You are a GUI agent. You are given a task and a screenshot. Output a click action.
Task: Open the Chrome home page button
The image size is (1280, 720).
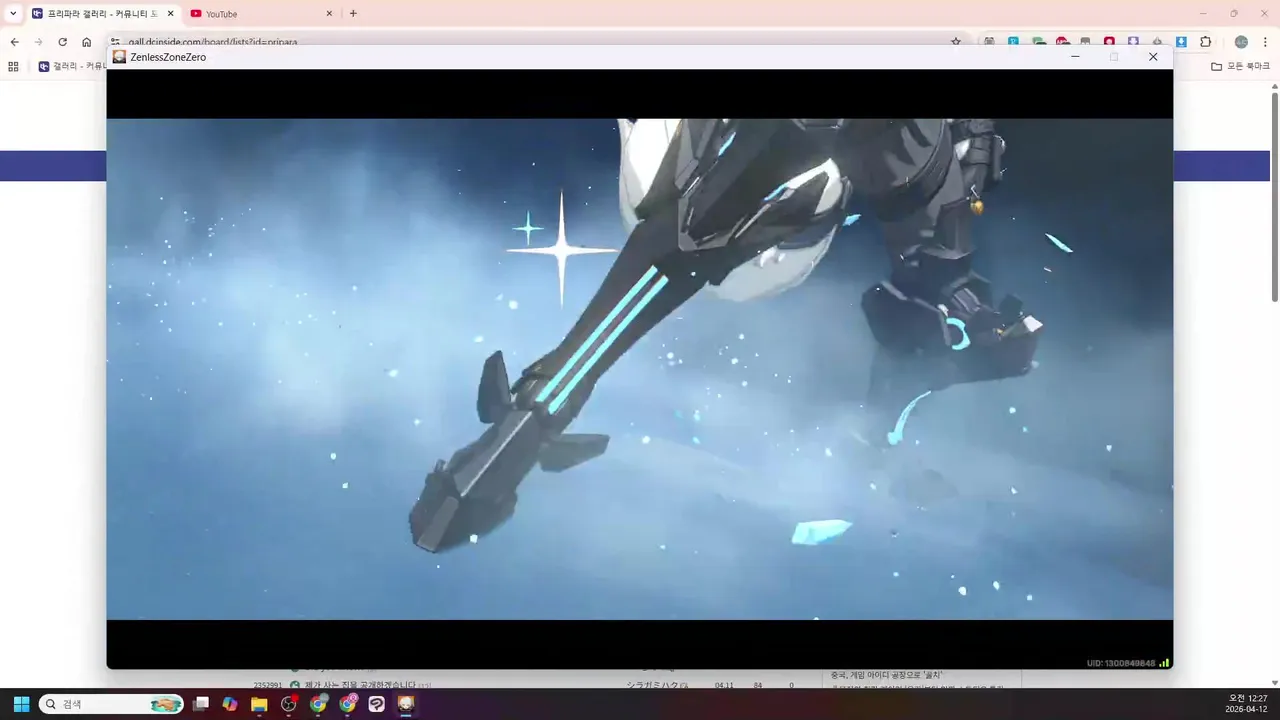click(x=87, y=42)
